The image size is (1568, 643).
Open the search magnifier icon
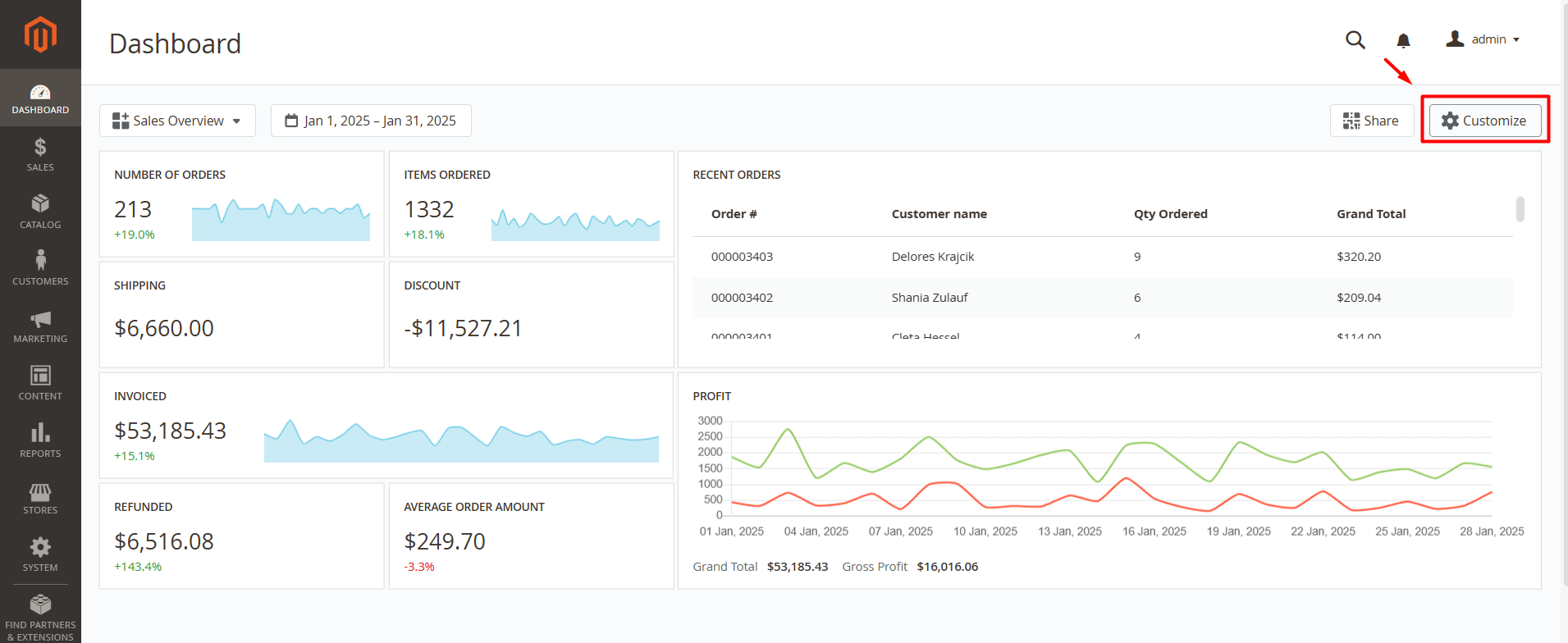tap(1355, 39)
